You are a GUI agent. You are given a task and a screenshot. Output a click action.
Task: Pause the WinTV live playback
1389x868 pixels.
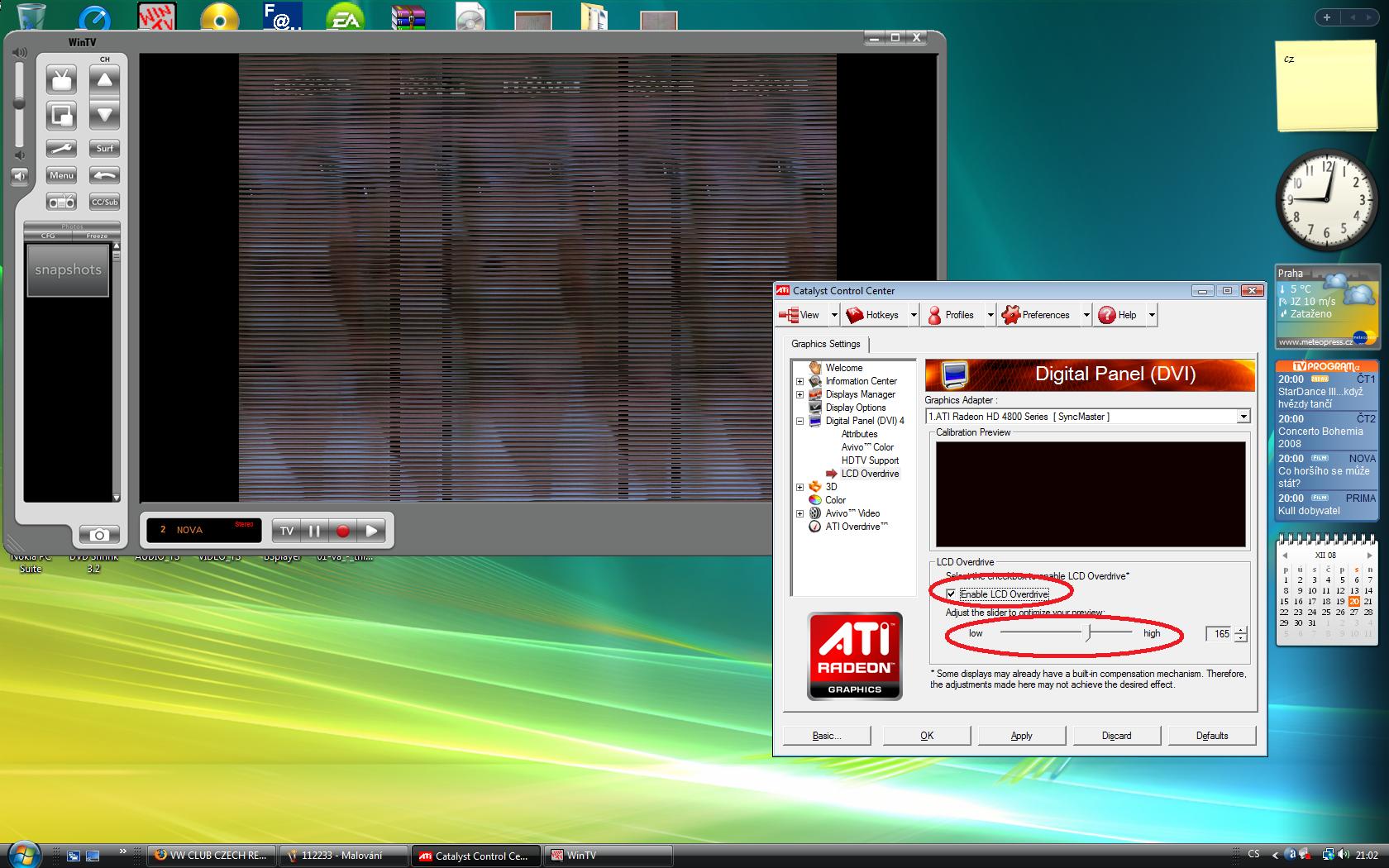pos(314,531)
